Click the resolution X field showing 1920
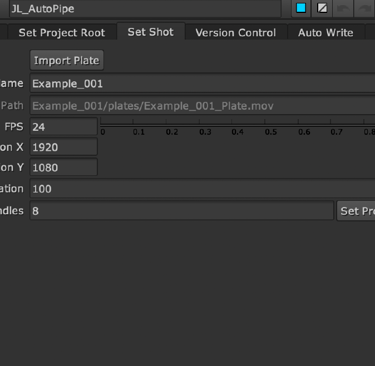 (64, 147)
